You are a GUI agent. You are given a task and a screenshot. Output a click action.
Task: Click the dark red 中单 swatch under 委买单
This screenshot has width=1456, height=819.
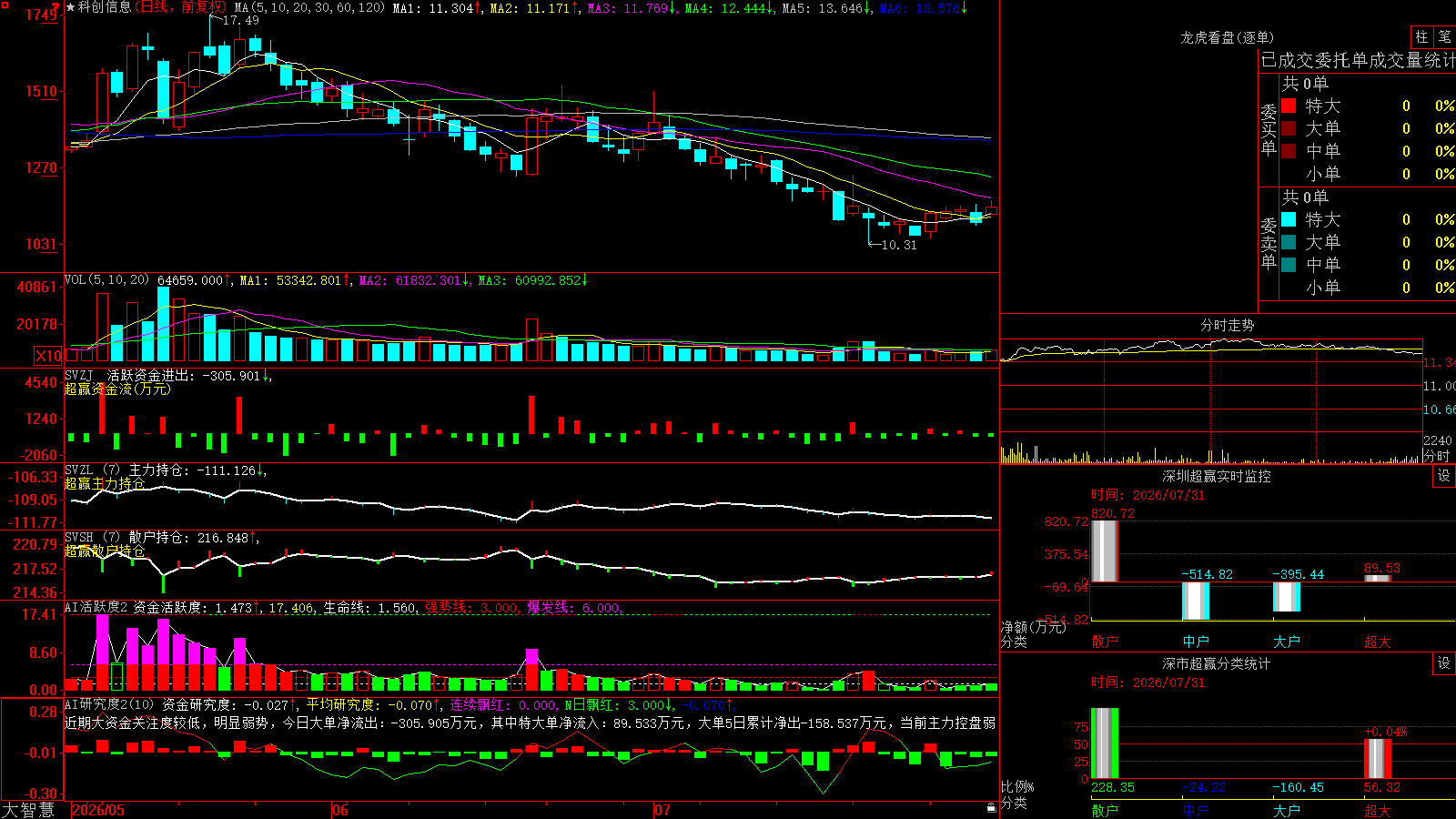click(x=1289, y=151)
